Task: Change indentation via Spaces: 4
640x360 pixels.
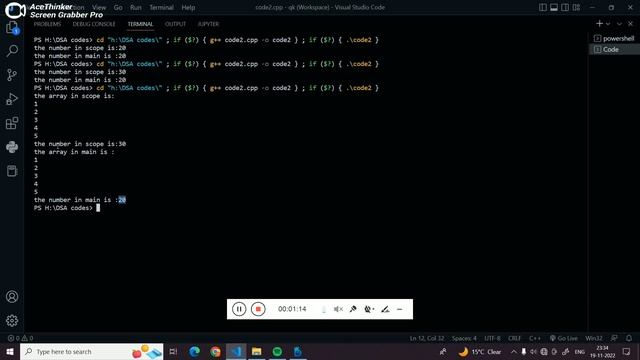Action: [x=464, y=338]
